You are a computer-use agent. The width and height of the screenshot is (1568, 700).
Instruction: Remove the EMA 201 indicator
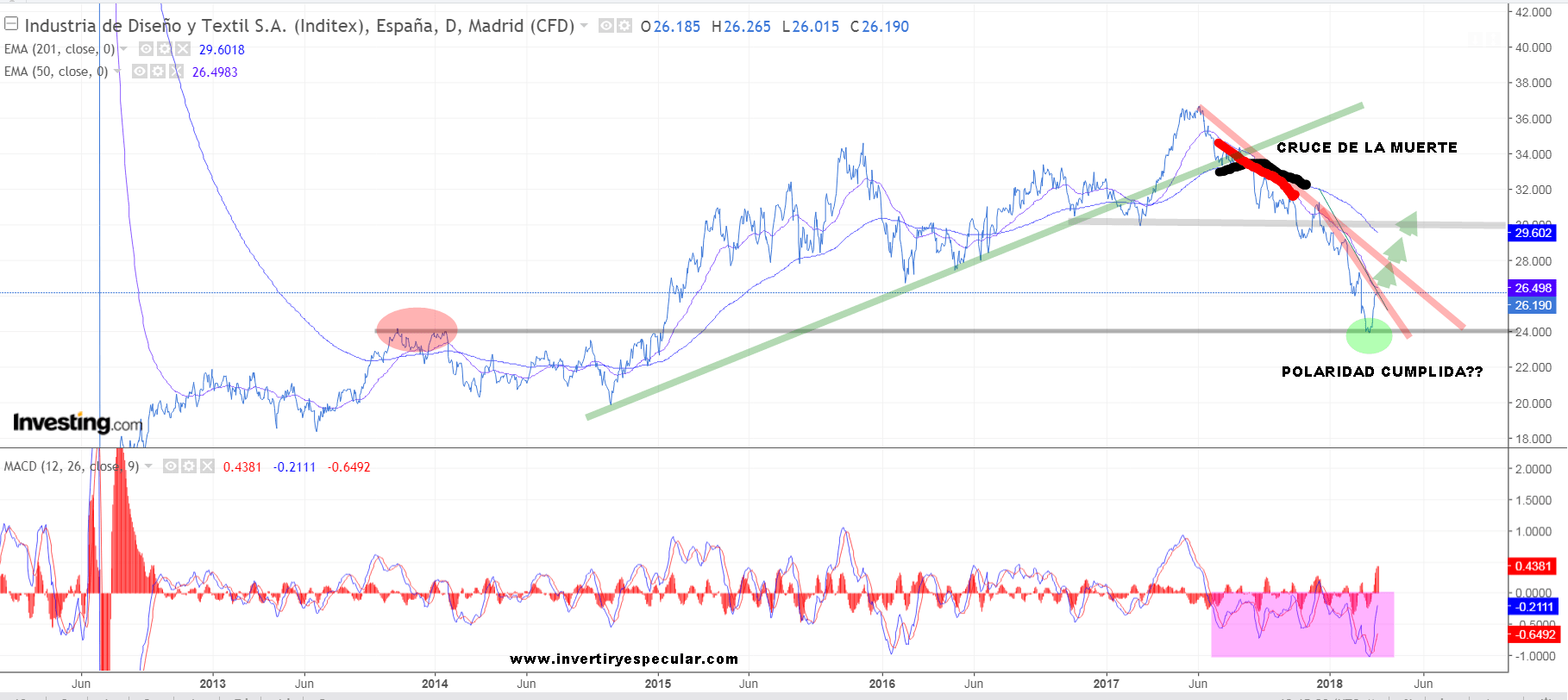tap(182, 49)
